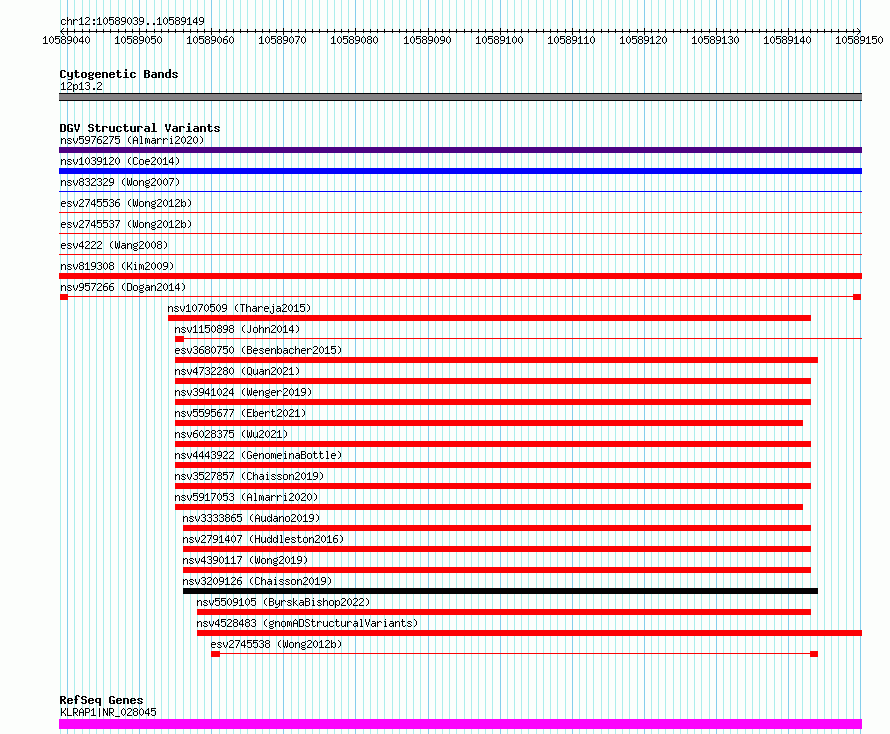Select nsv6028375 (Wu2021) label

[x=231, y=434]
